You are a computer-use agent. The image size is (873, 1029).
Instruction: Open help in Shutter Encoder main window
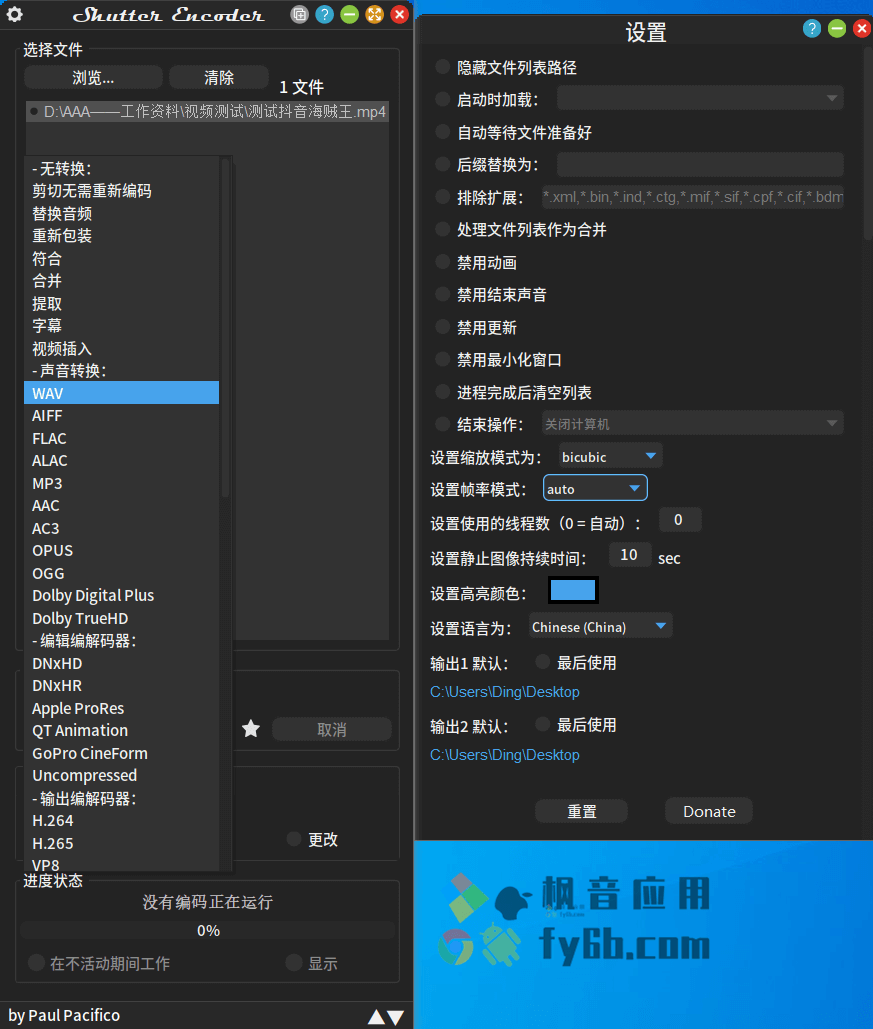324,14
